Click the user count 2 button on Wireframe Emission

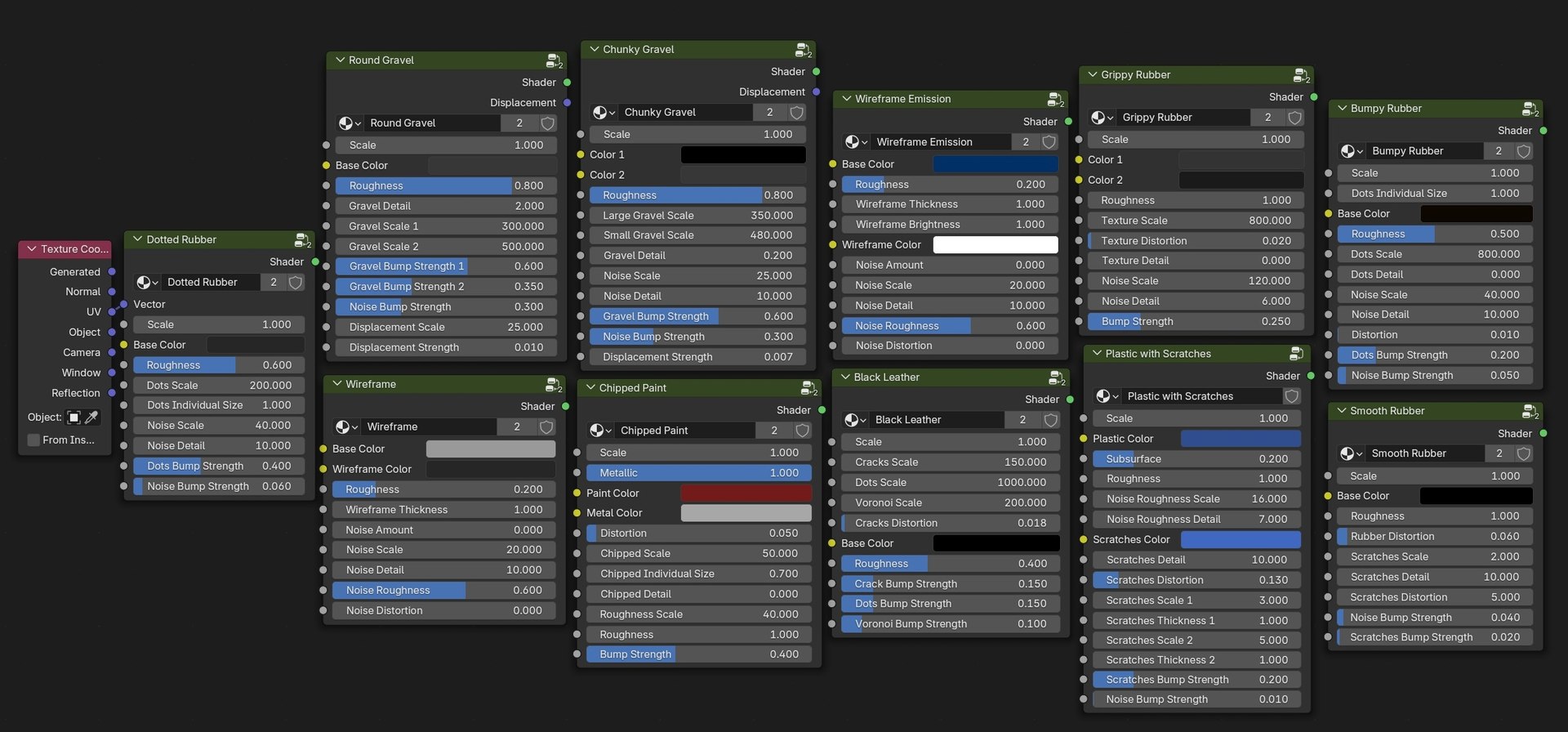point(1026,142)
